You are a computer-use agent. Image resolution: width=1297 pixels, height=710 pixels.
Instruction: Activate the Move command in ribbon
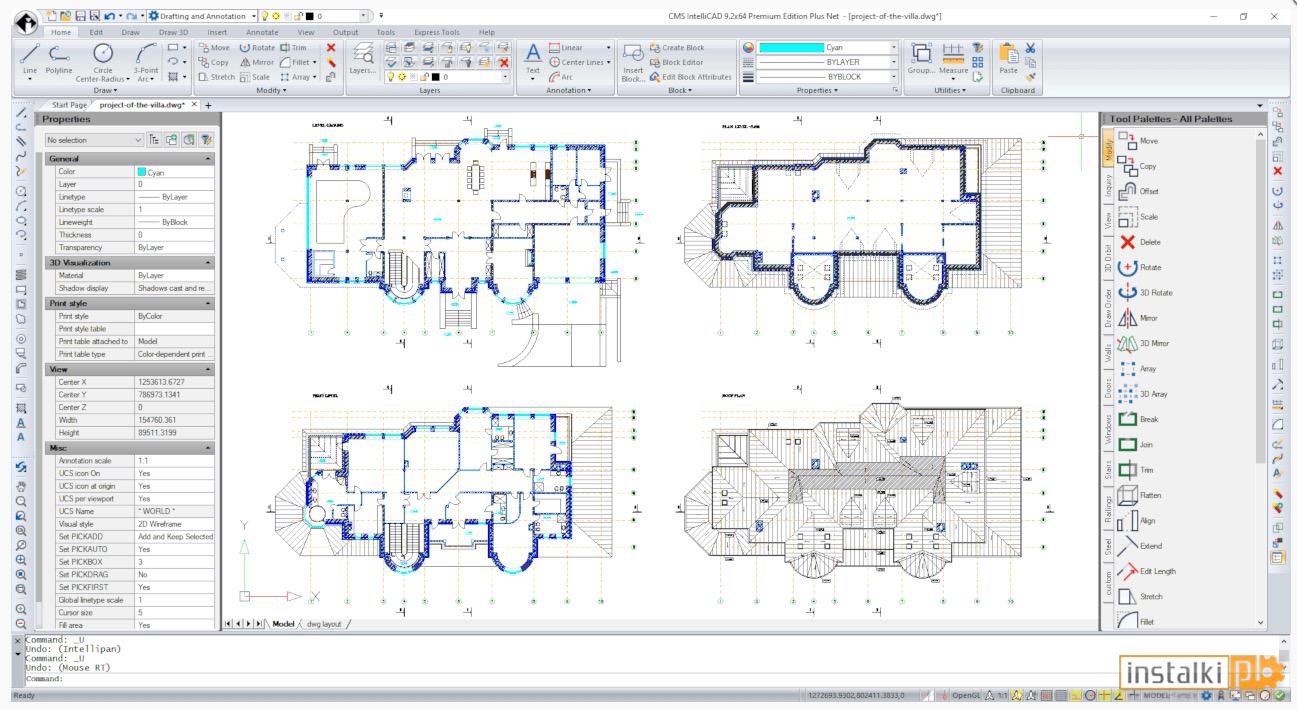[x=214, y=47]
